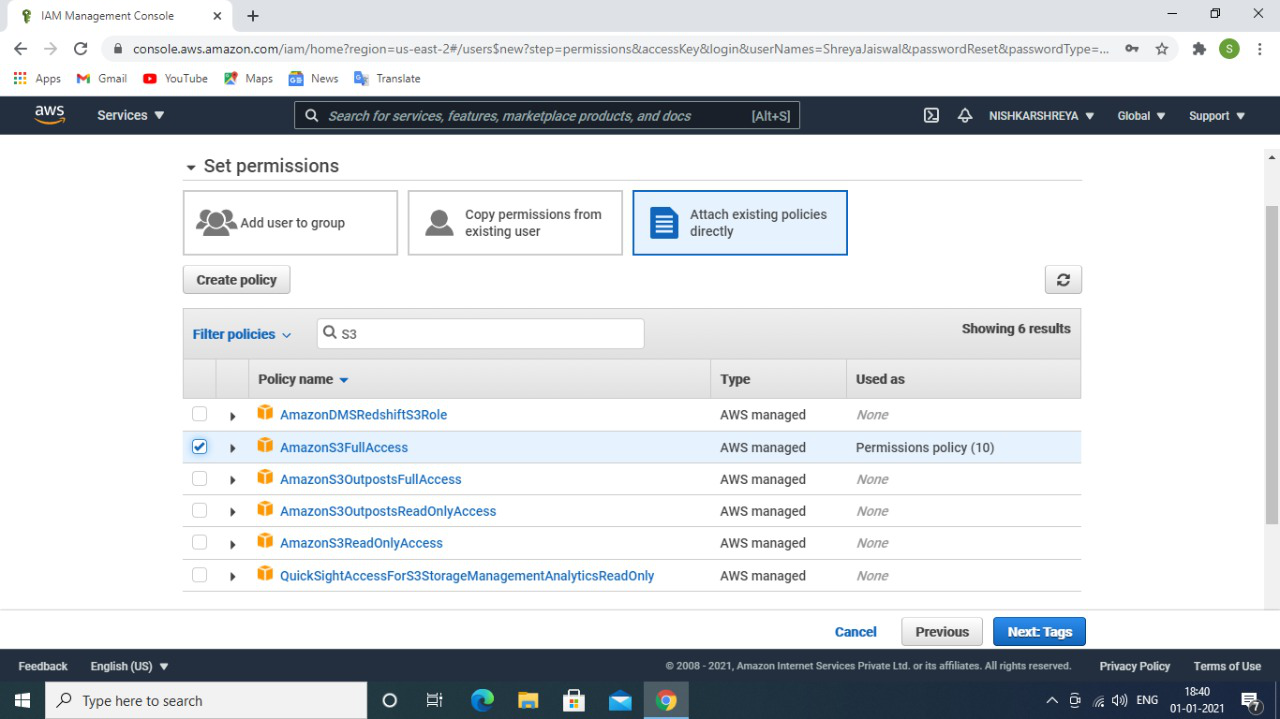Bookmark this page with the star icon
This screenshot has width=1280, height=719.
tap(1162, 49)
